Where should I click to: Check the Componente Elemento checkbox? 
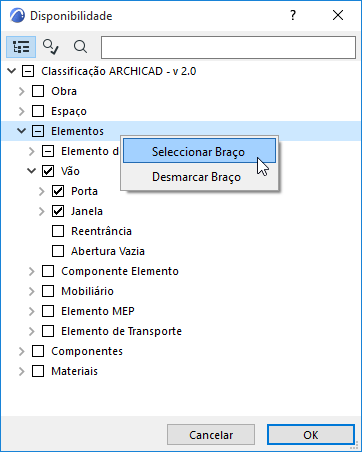click(x=48, y=271)
